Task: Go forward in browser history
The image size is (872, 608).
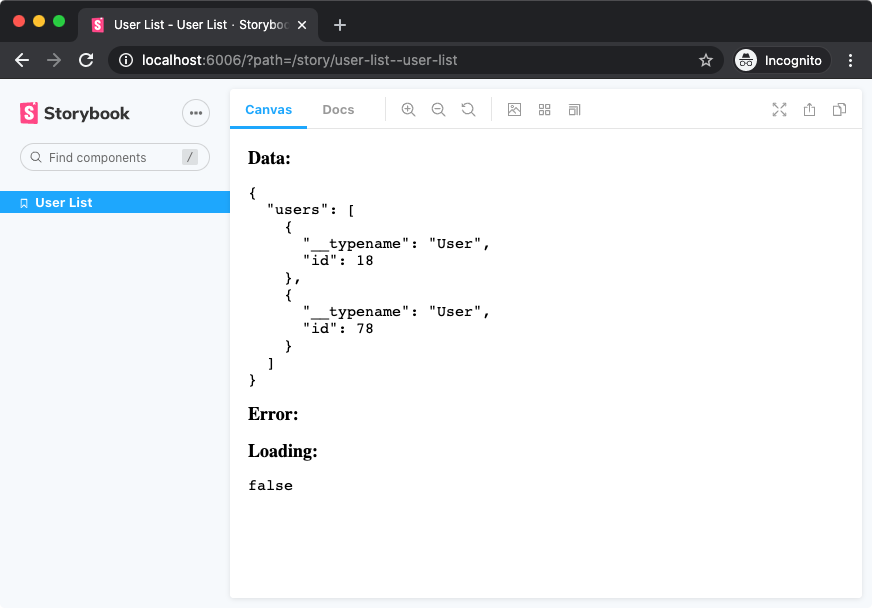Action: (x=54, y=60)
